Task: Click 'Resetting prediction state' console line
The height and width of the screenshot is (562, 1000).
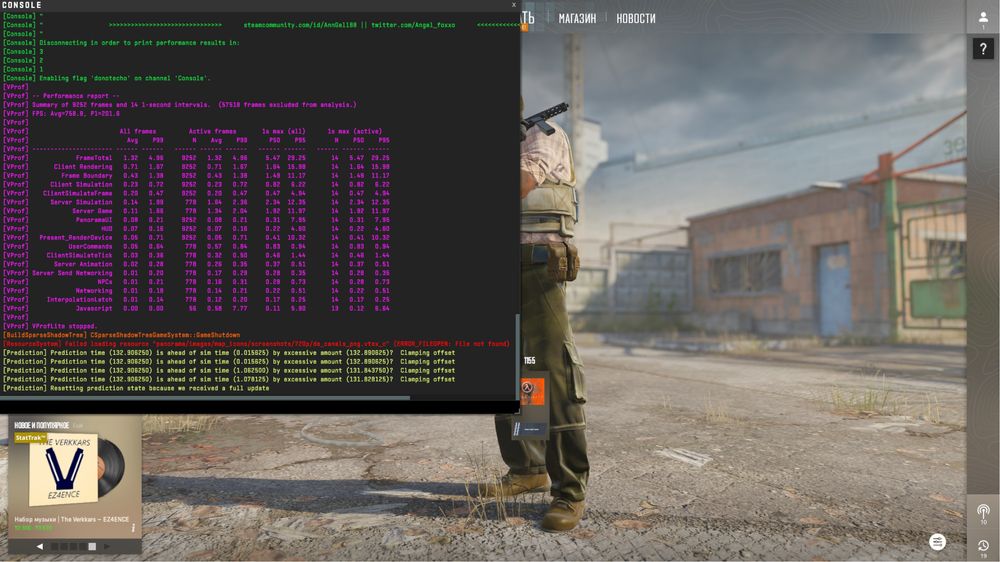Action: [136, 388]
